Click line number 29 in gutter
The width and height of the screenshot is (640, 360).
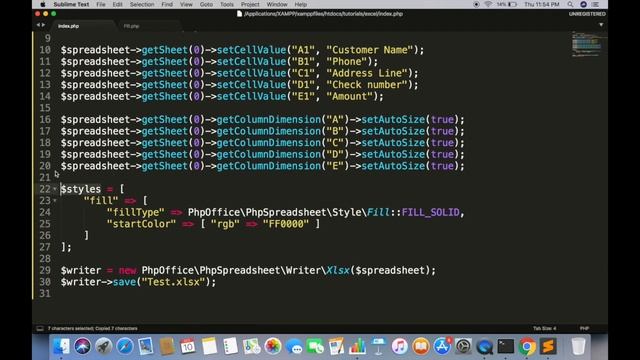pos(45,271)
